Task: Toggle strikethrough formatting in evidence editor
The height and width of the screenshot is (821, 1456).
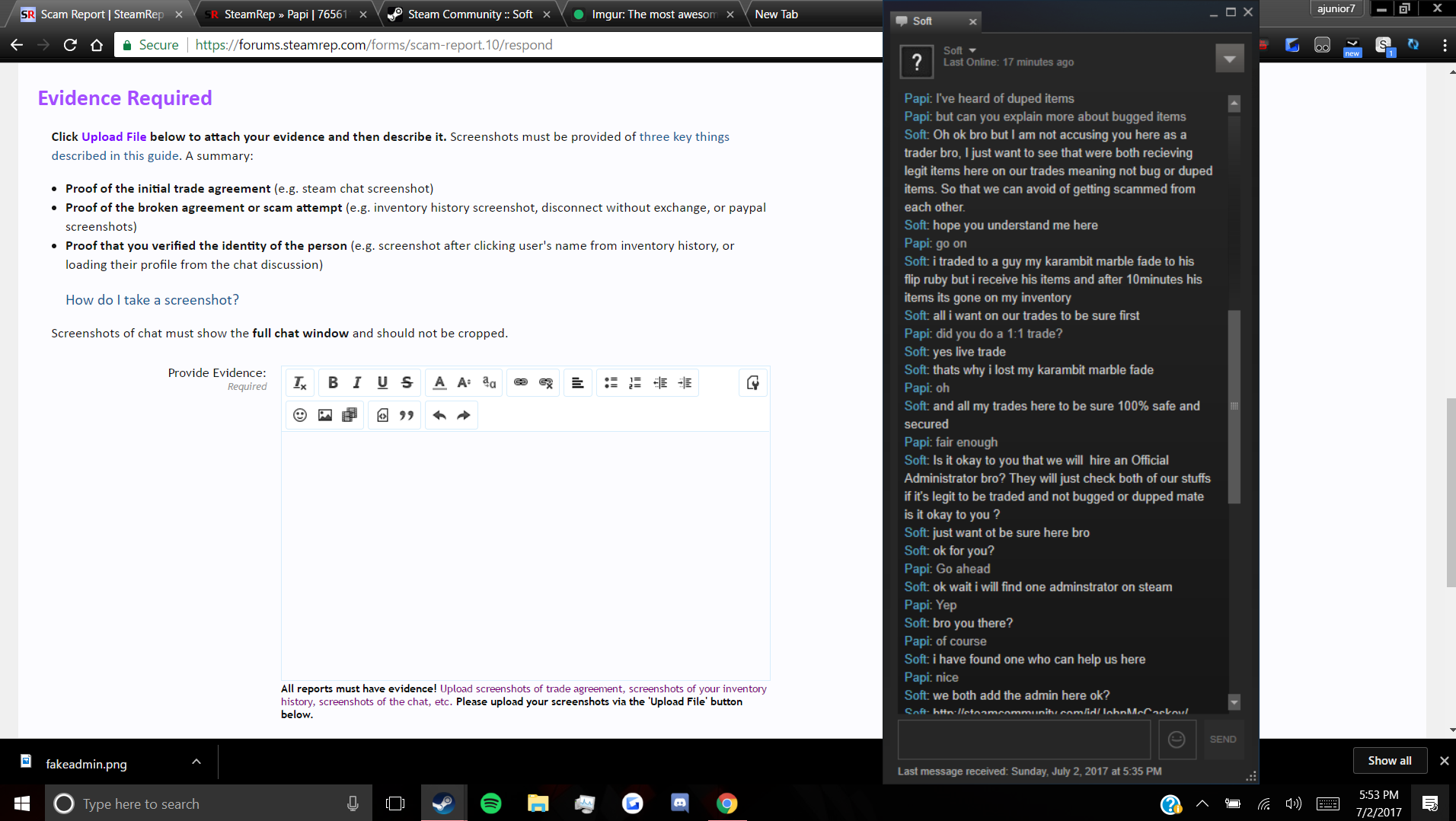Action: coord(407,382)
